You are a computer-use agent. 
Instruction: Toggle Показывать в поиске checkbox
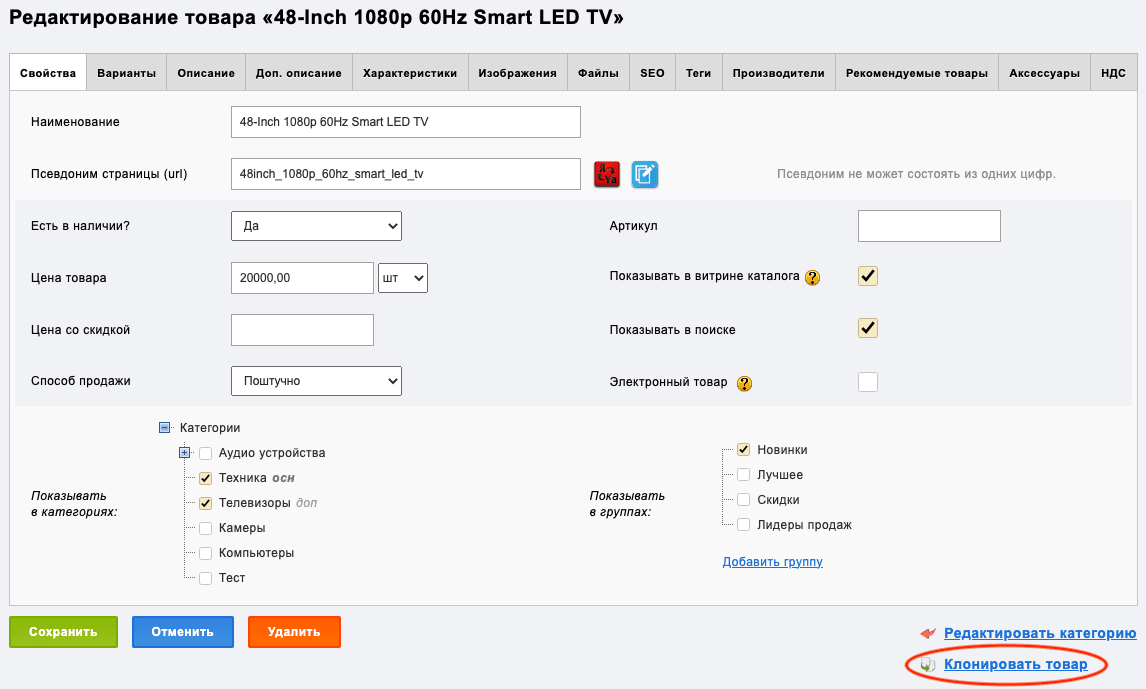[x=868, y=328]
